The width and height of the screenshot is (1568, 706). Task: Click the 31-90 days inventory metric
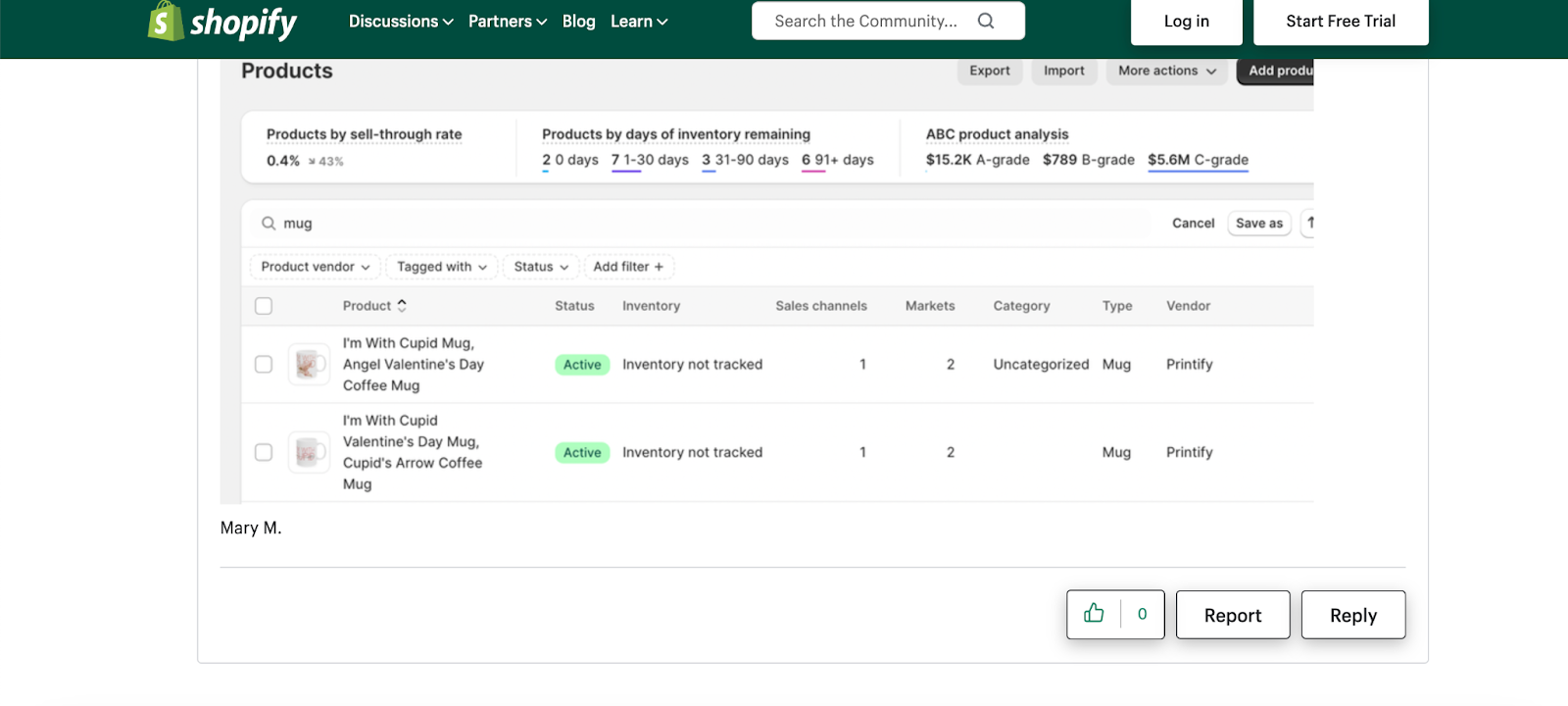coord(745,160)
